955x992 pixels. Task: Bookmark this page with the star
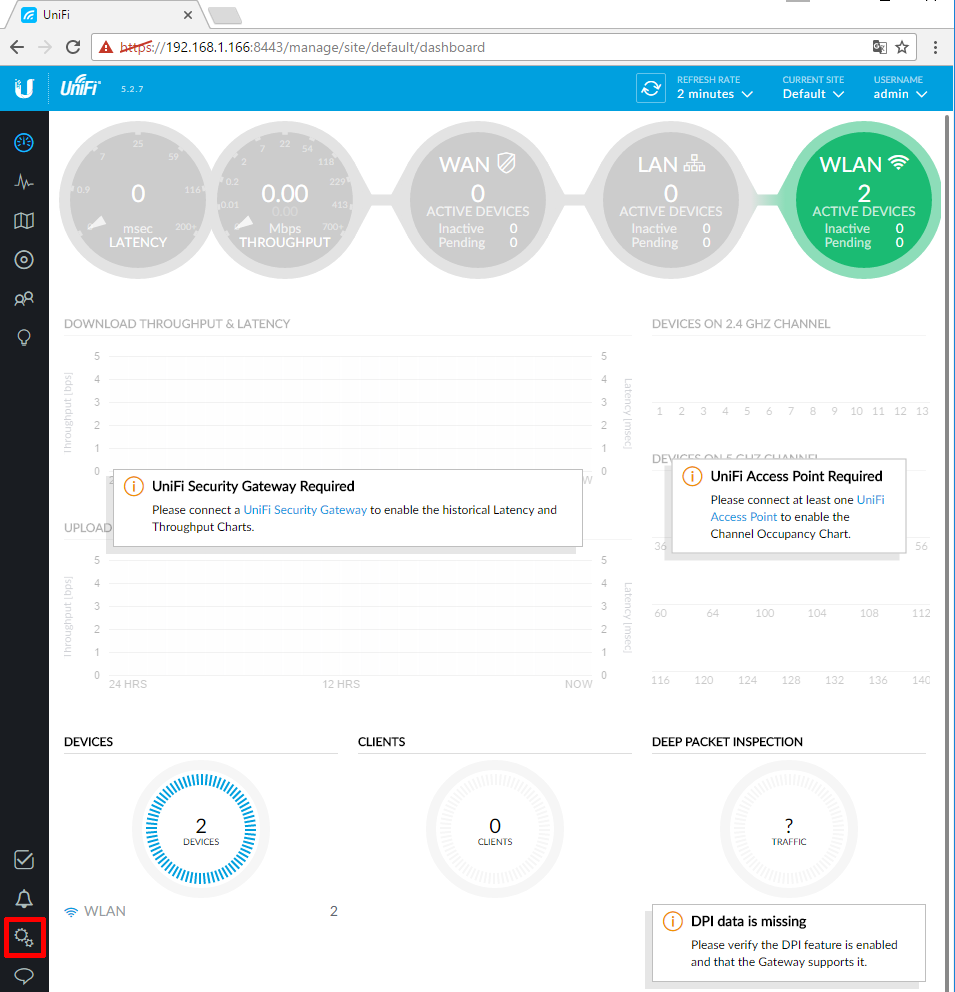[902, 47]
